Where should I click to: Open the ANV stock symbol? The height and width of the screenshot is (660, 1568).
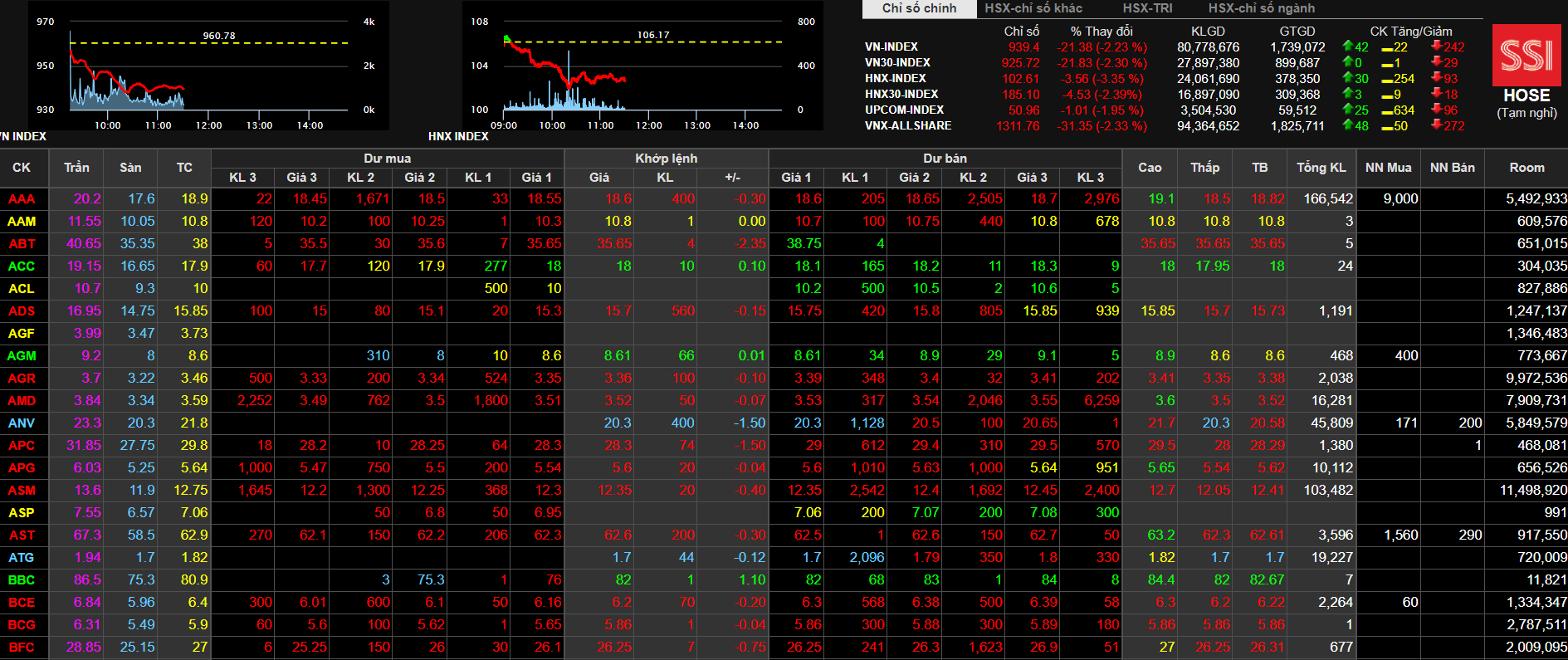click(x=22, y=423)
